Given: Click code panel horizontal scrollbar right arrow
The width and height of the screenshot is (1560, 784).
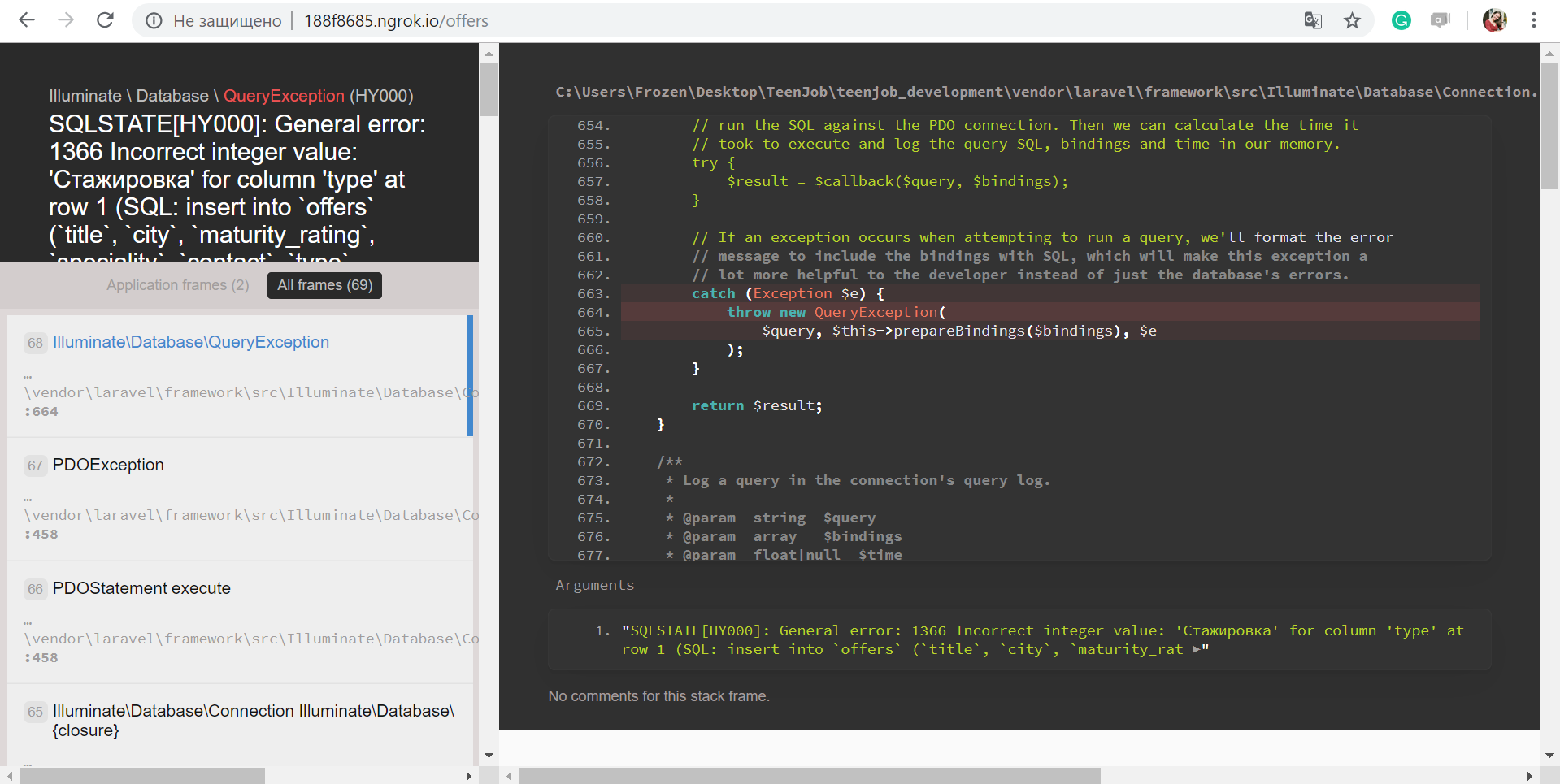Looking at the screenshot, I should [x=1529, y=776].
